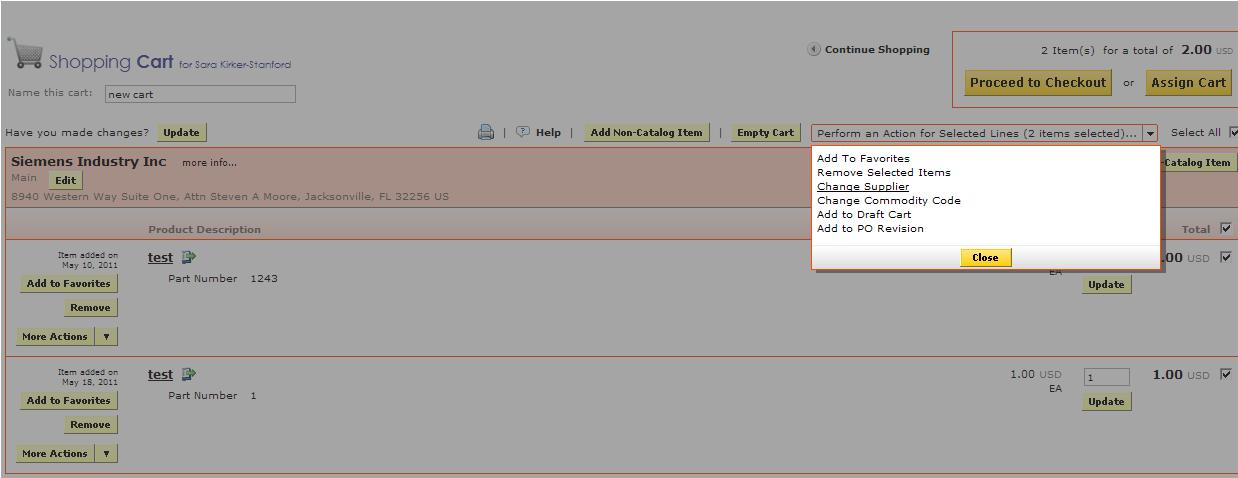Click green icon beside second test item
This screenshot has height=478, width=1238.
(189, 374)
